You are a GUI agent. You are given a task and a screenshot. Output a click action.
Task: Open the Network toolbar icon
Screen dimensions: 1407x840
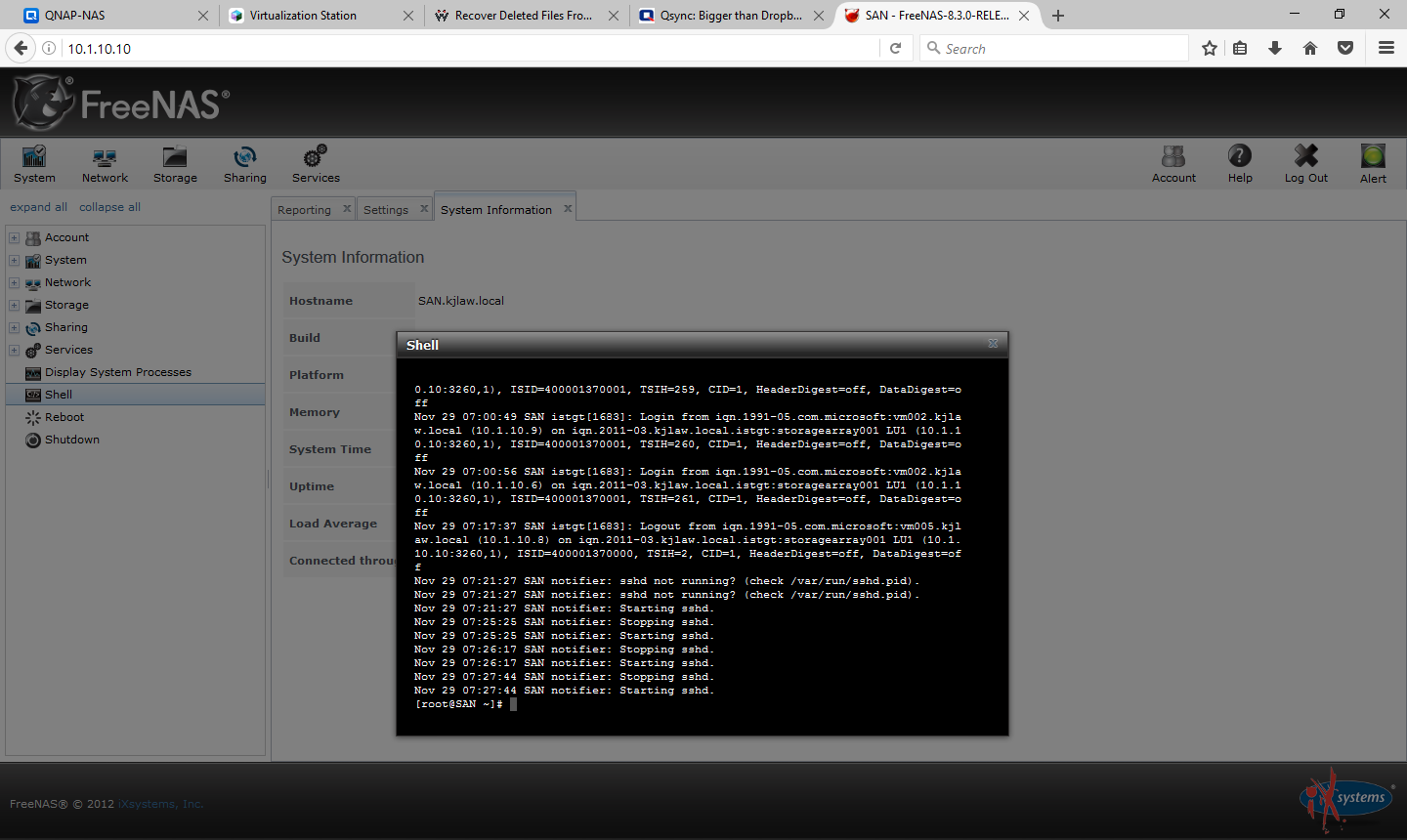pos(105,164)
